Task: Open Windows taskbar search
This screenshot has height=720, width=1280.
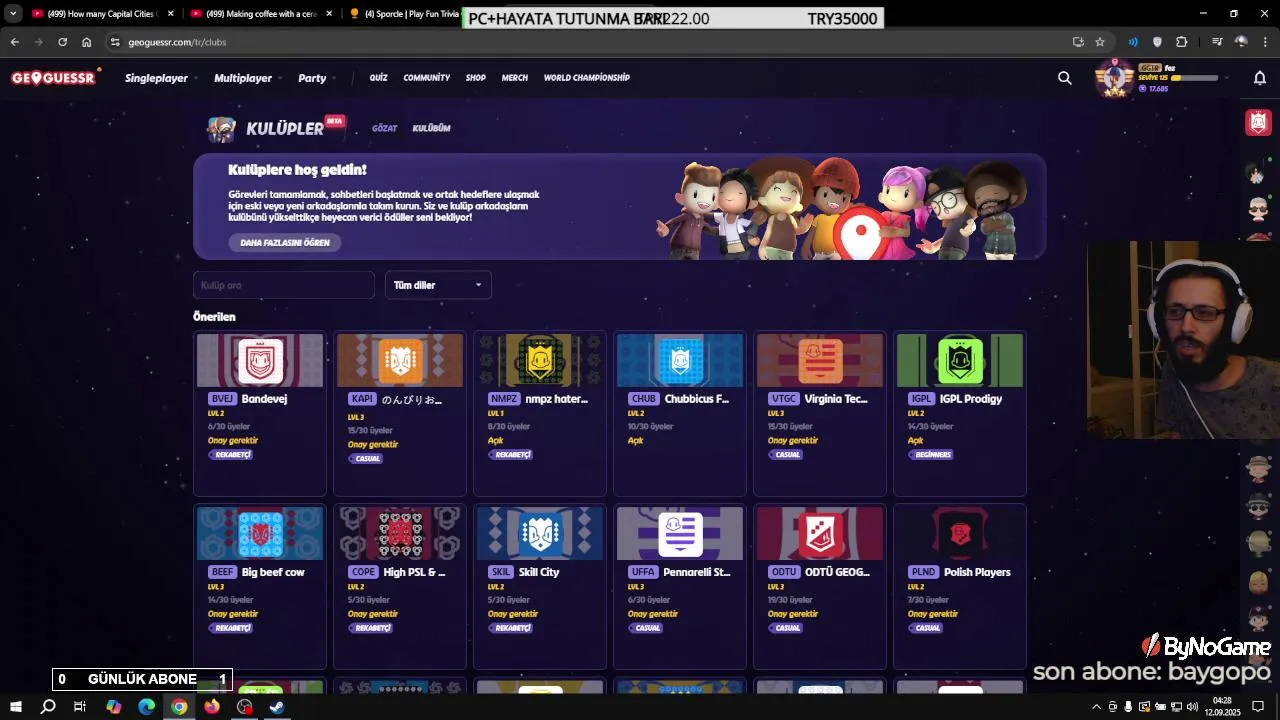Action: [x=48, y=707]
